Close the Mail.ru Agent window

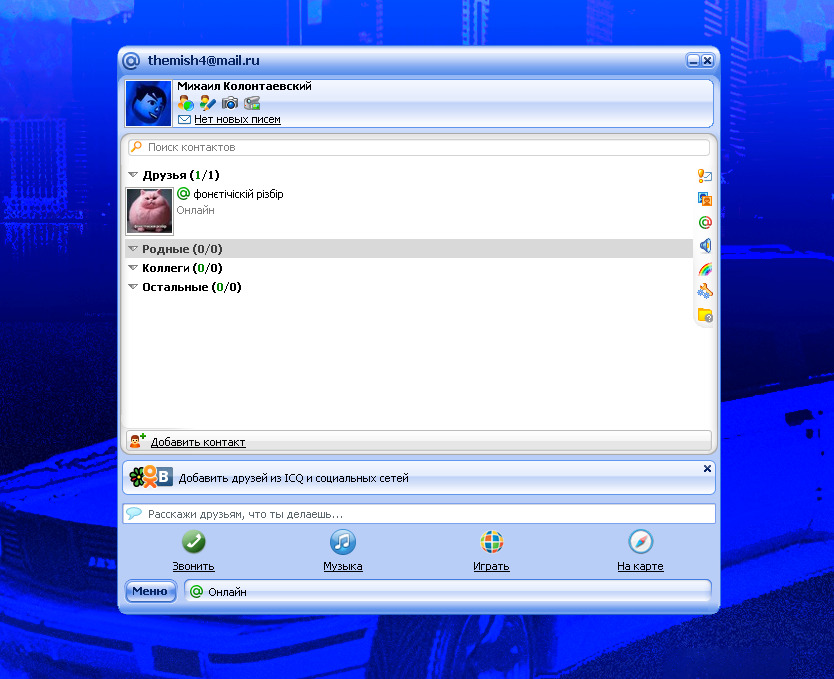click(707, 61)
